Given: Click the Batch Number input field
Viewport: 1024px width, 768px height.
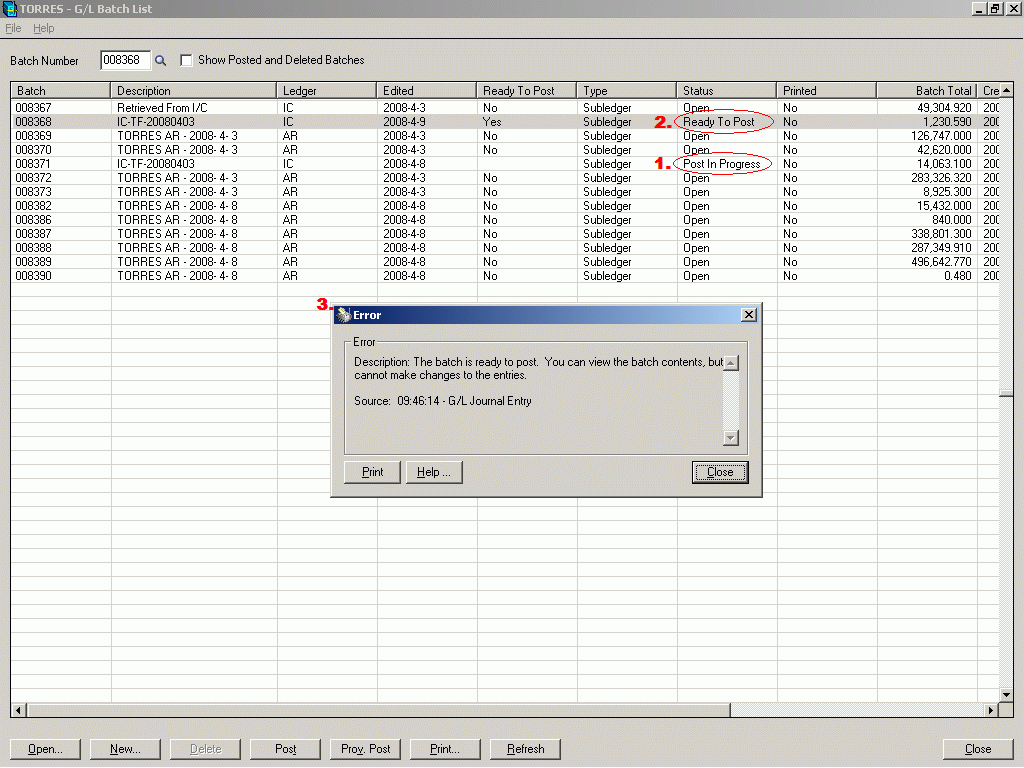Looking at the screenshot, I should coord(125,61).
